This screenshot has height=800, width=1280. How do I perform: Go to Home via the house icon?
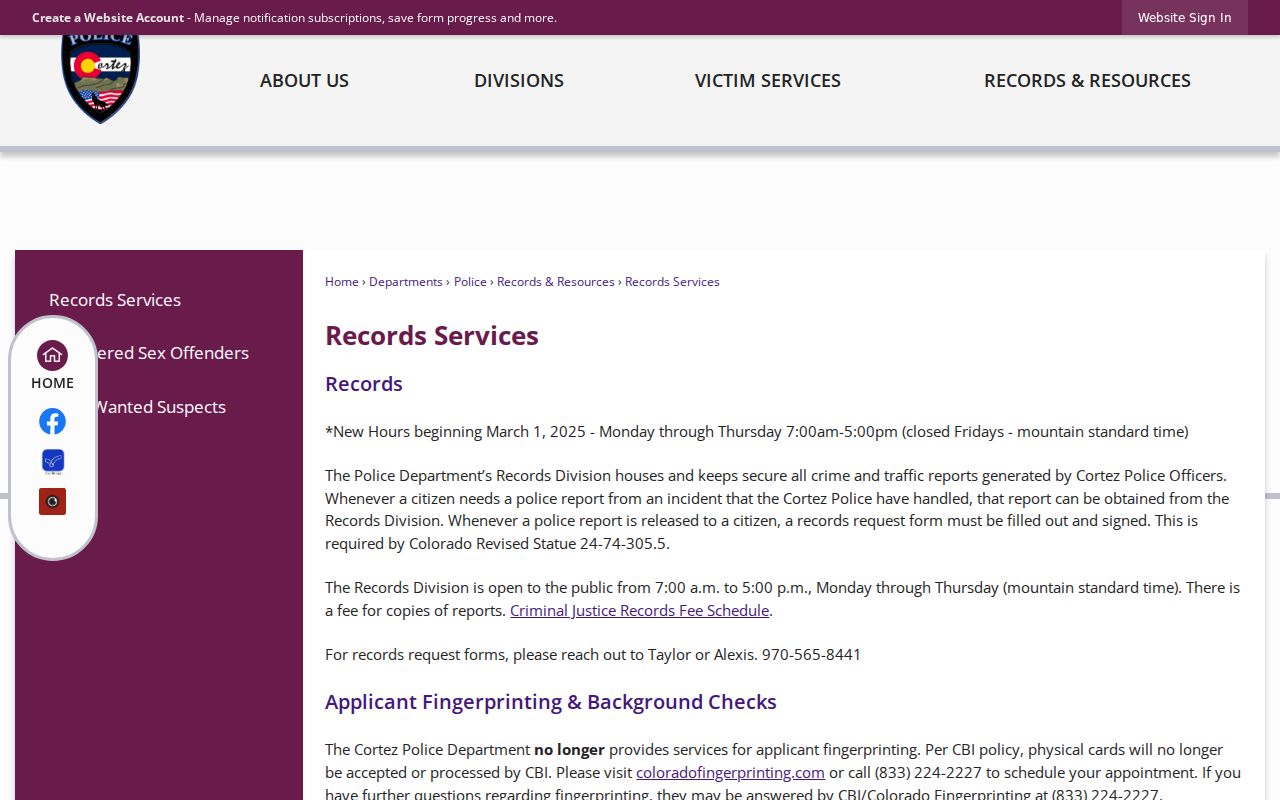click(x=52, y=355)
